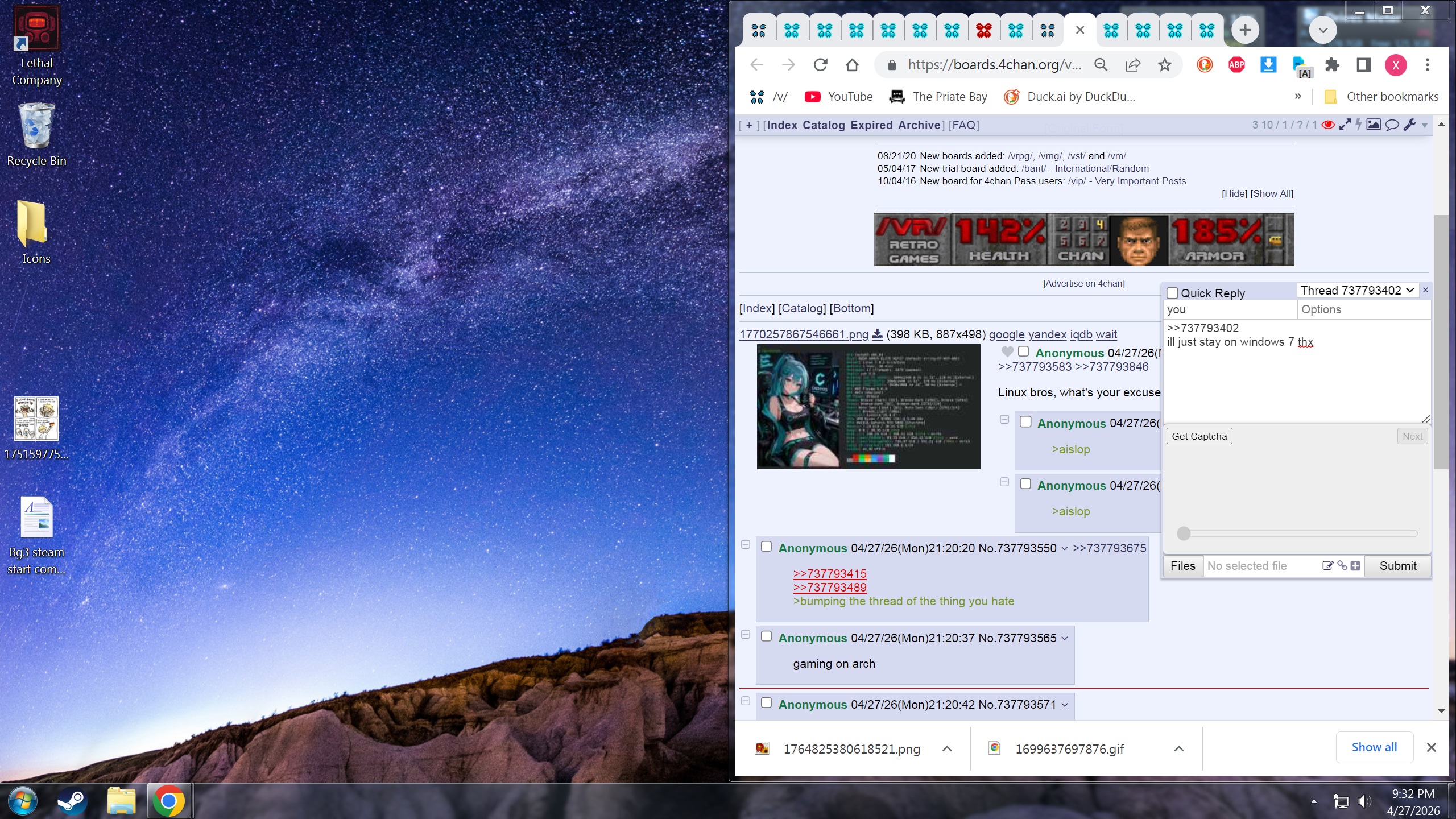
Task: Click the speech bubble quick reply icon
Action: [1392, 125]
